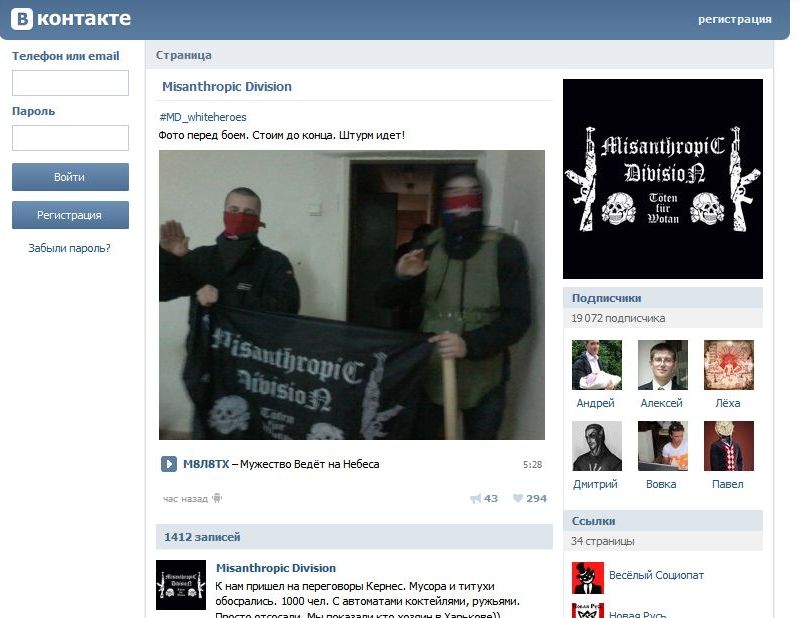
Task: Open the Ссылки section header
Action: tap(663, 521)
